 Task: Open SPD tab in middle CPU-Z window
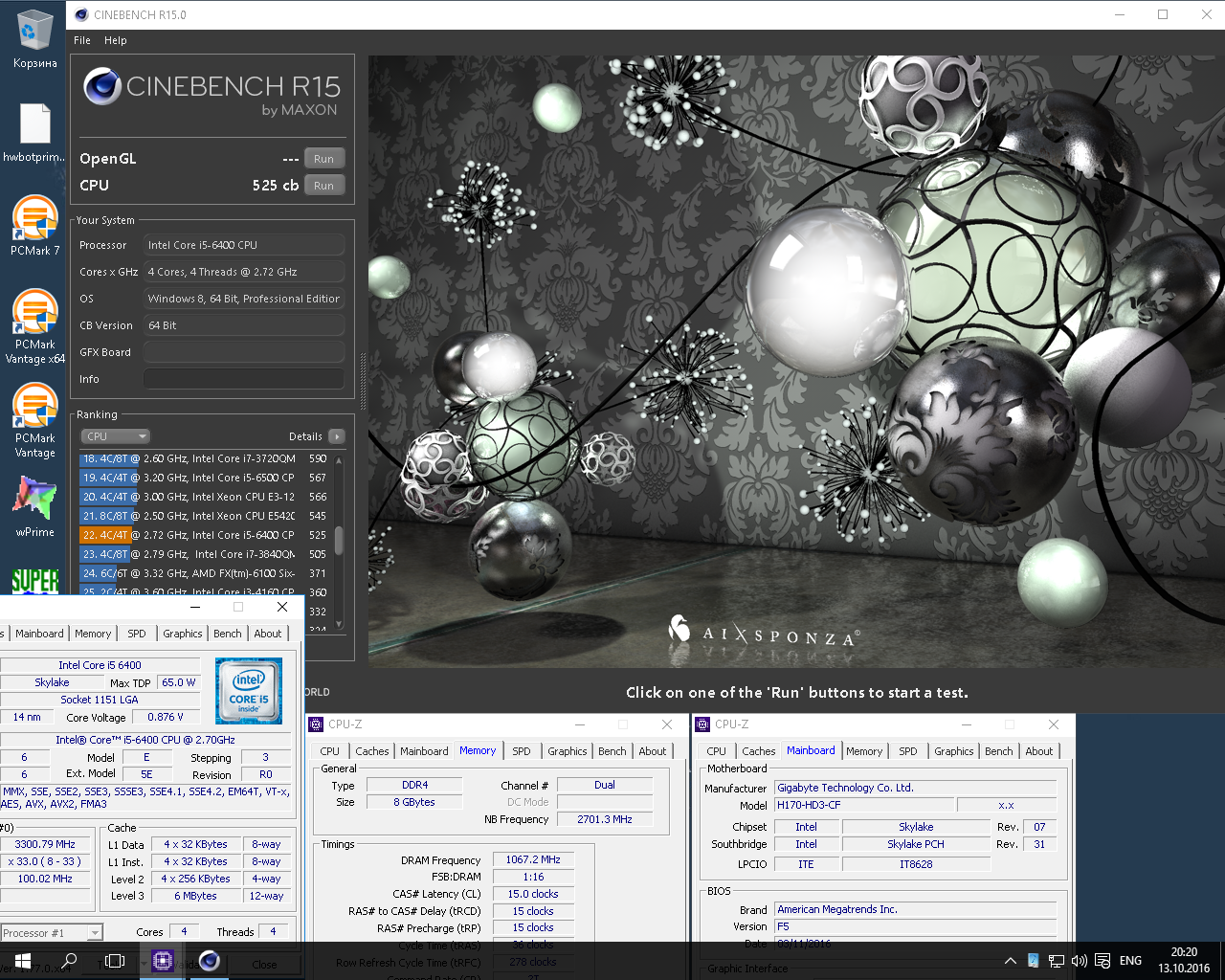(x=522, y=751)
